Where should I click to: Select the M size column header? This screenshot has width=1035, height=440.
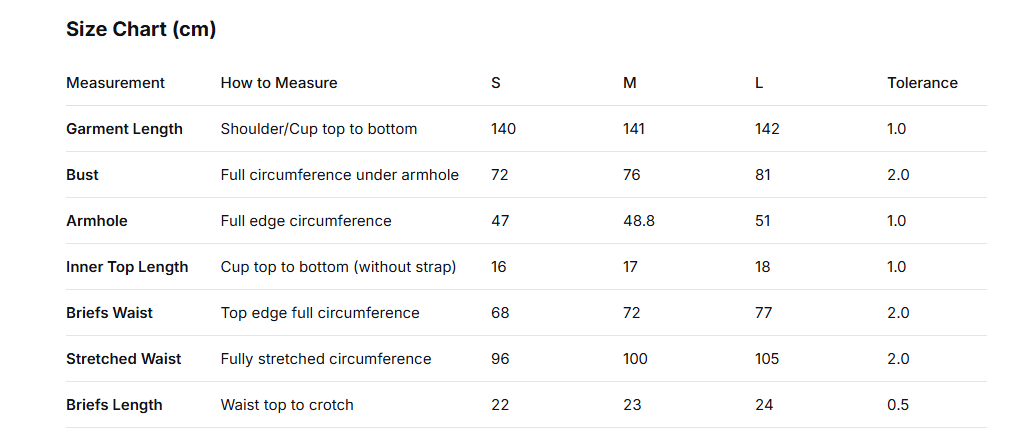[x=630, y=83]
